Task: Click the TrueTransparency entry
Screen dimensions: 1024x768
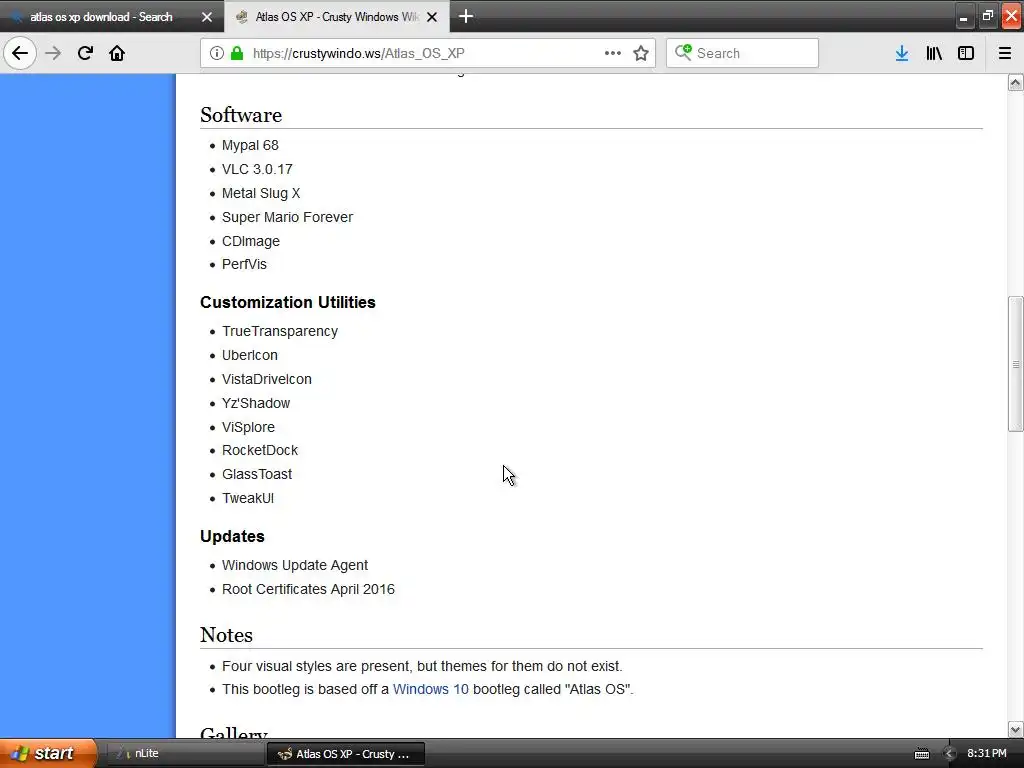Action: click(x=280, y=331)
